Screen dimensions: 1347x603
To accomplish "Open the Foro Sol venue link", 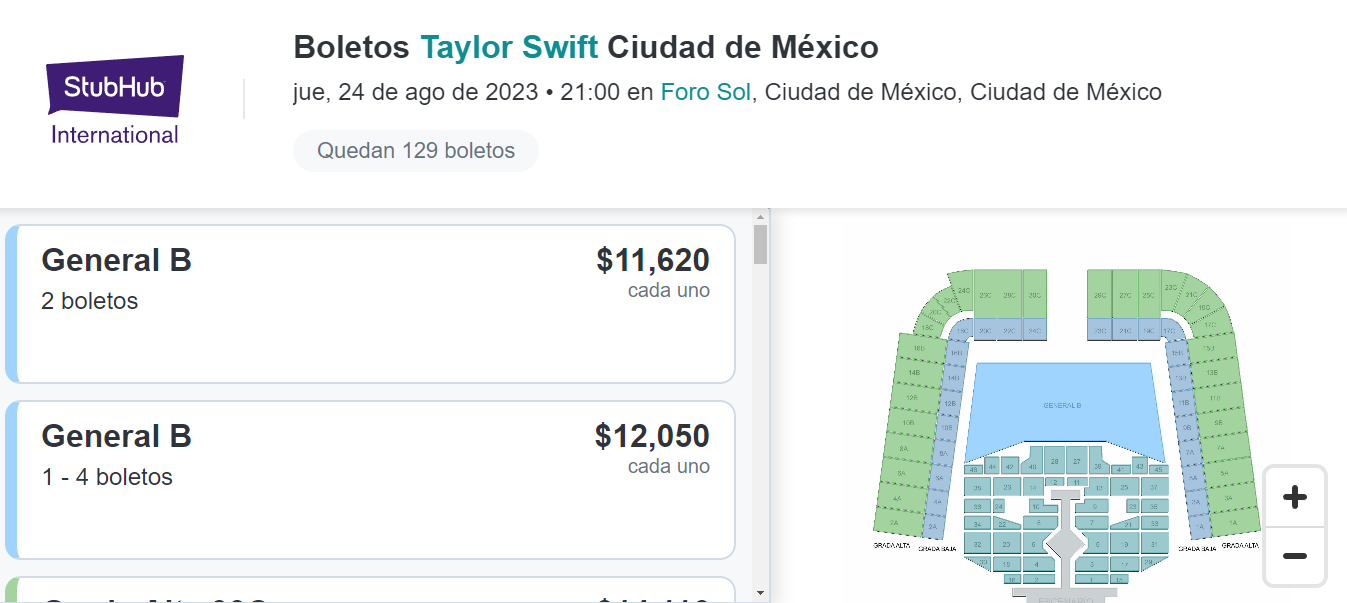I will (706, 93).
